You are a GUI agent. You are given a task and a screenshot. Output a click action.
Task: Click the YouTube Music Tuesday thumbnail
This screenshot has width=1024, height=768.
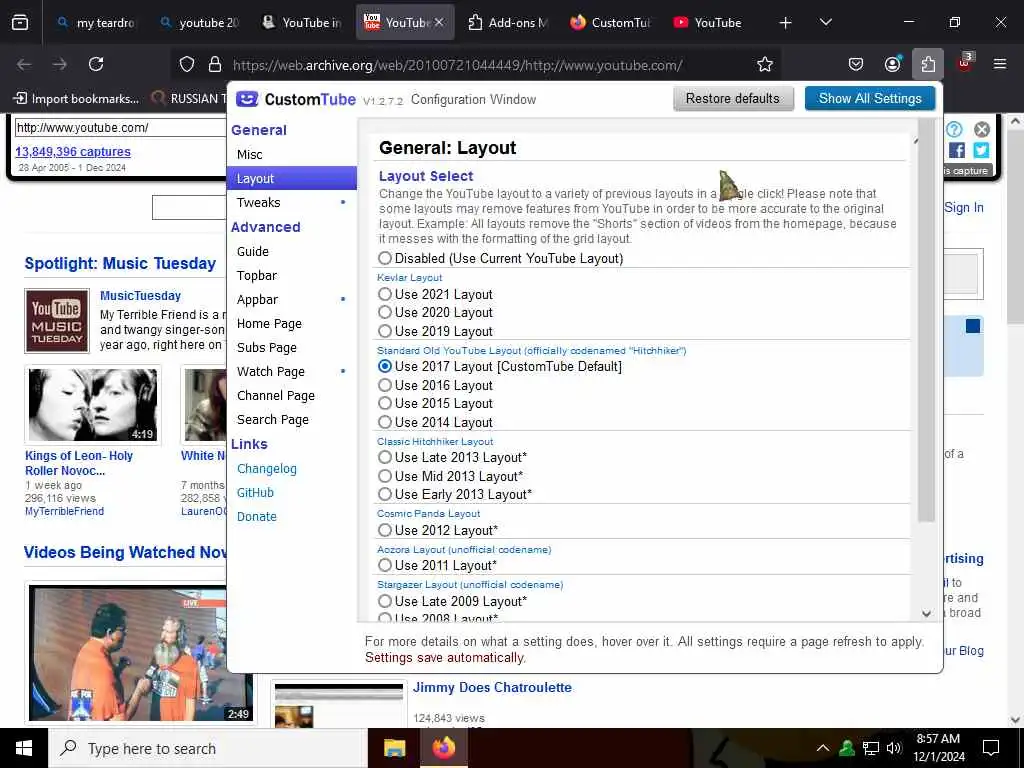pos(57,321)
